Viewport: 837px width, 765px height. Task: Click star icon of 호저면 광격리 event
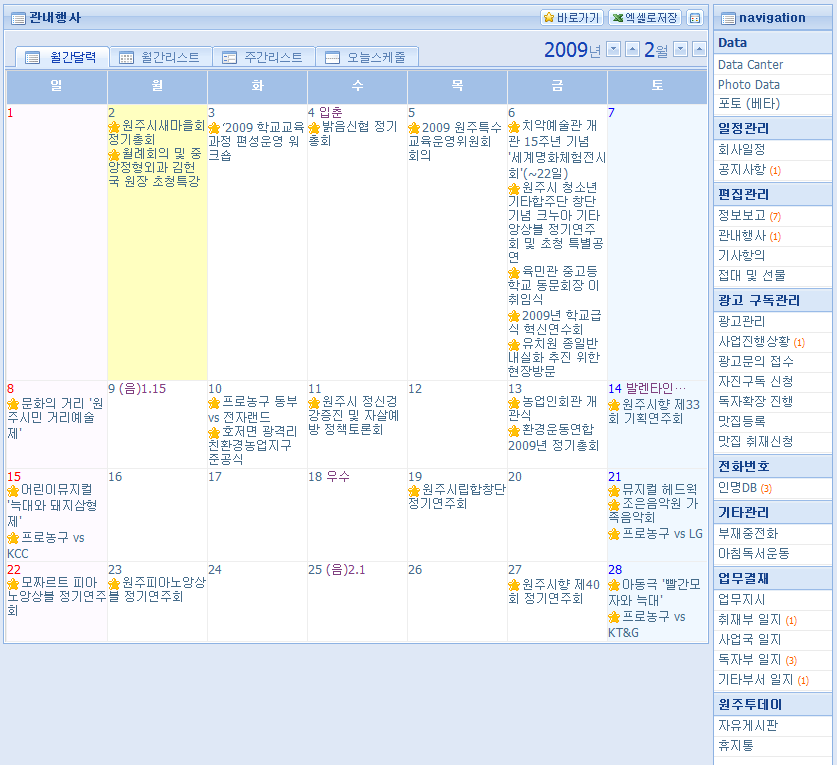214,432
